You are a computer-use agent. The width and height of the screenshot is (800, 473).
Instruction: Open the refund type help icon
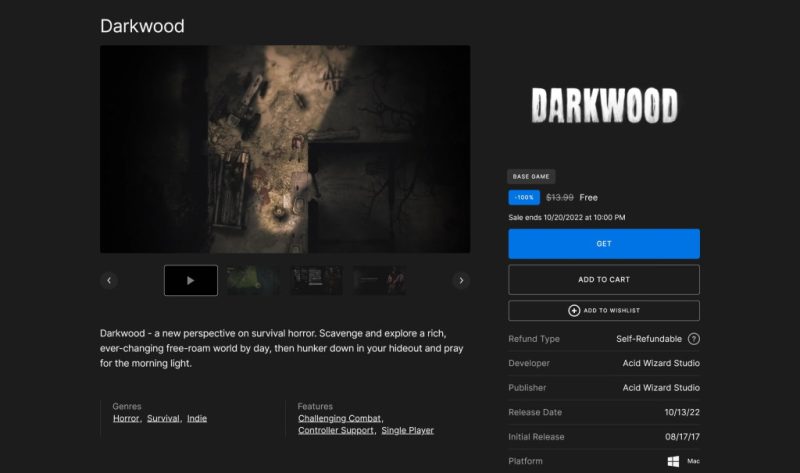point(693,339)
